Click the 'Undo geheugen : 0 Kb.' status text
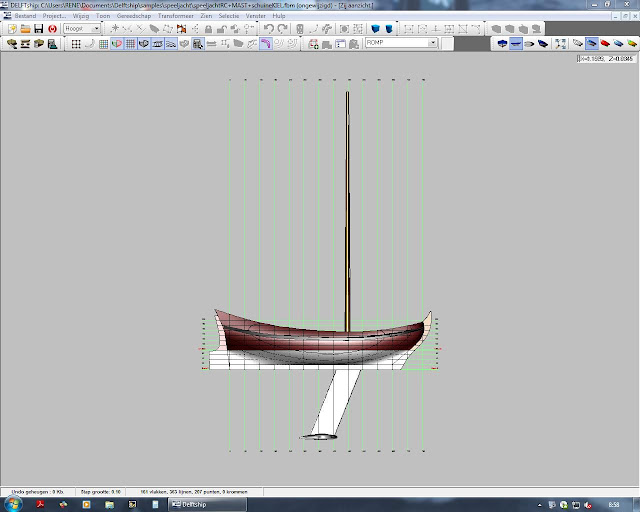The width and height of the screenshot is (640, 512). 38,492
